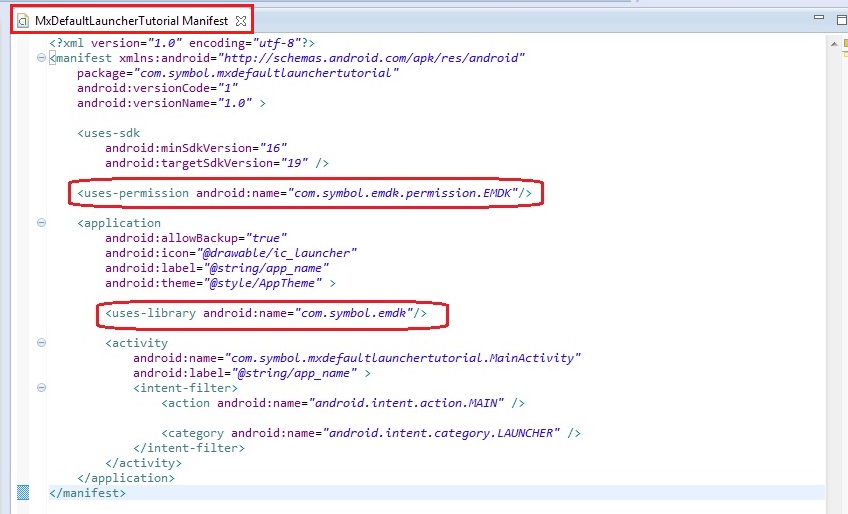Click the blue marker beside closing manifest tag
848x514 pixels.
tap(23, 492)
